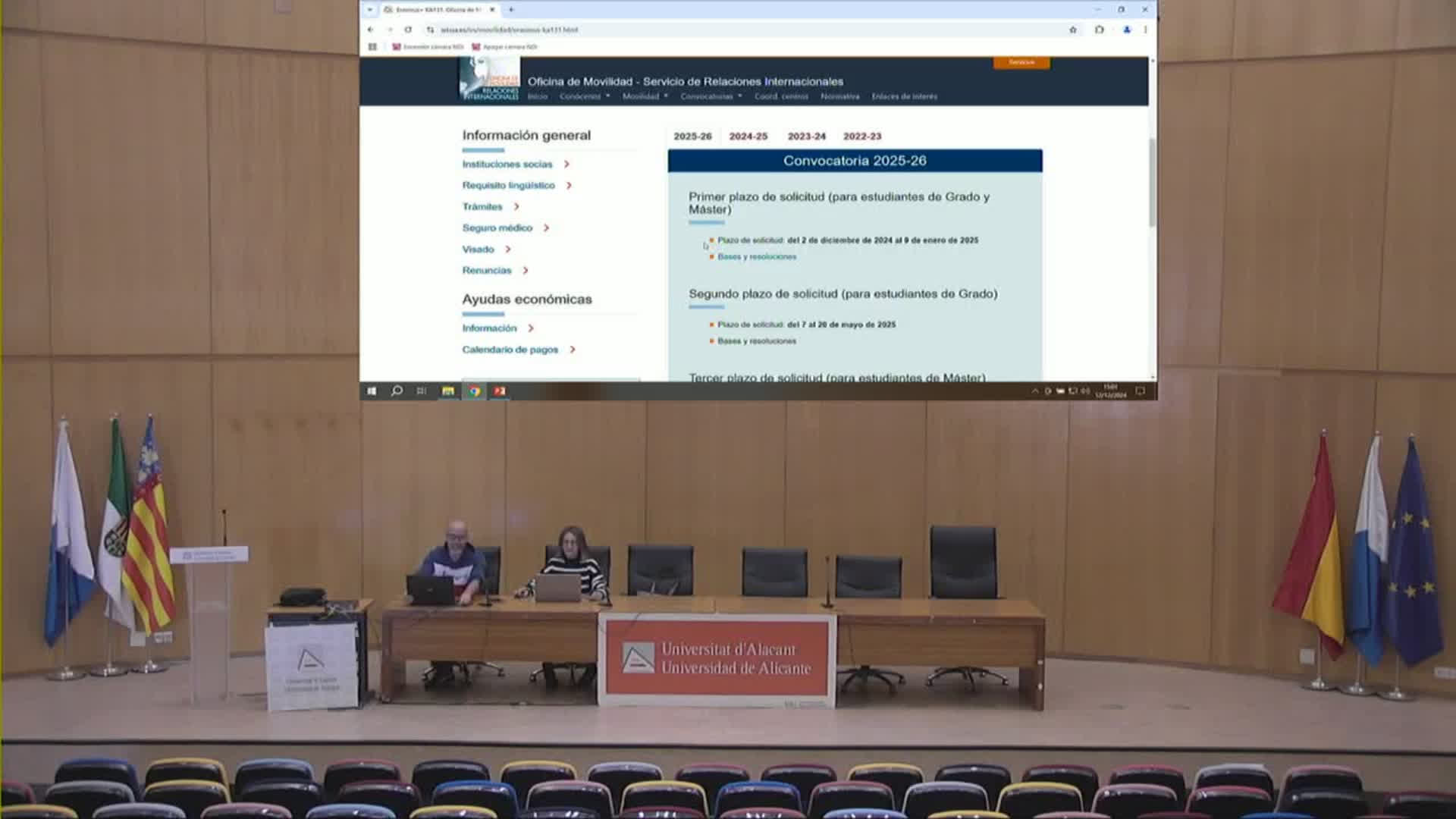Expand the Conócenos dropdown menu
Image resolution: width=1456 pixels, height=819 pixels.
click(584, 96)
